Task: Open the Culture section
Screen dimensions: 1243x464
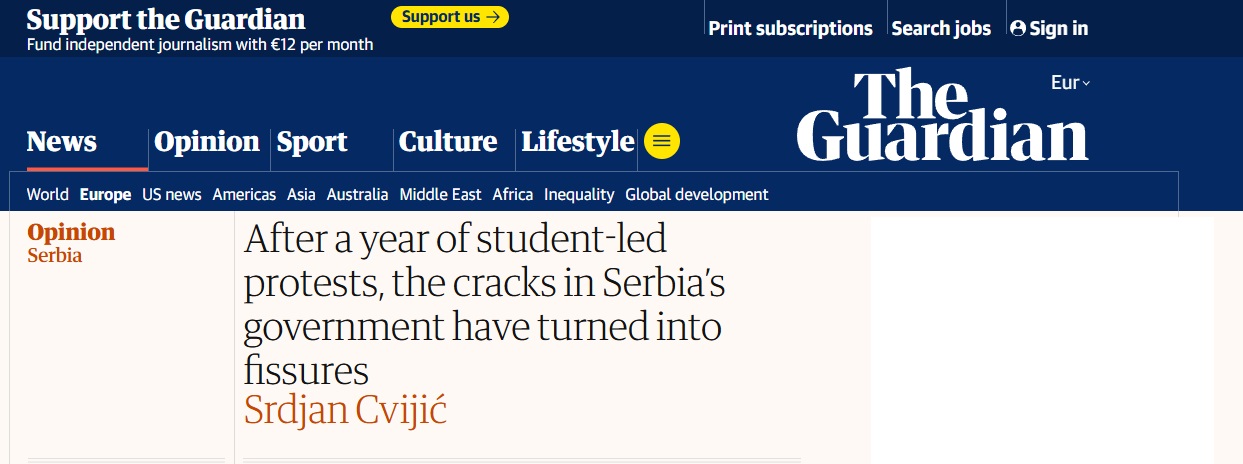Action: [448, 142]
